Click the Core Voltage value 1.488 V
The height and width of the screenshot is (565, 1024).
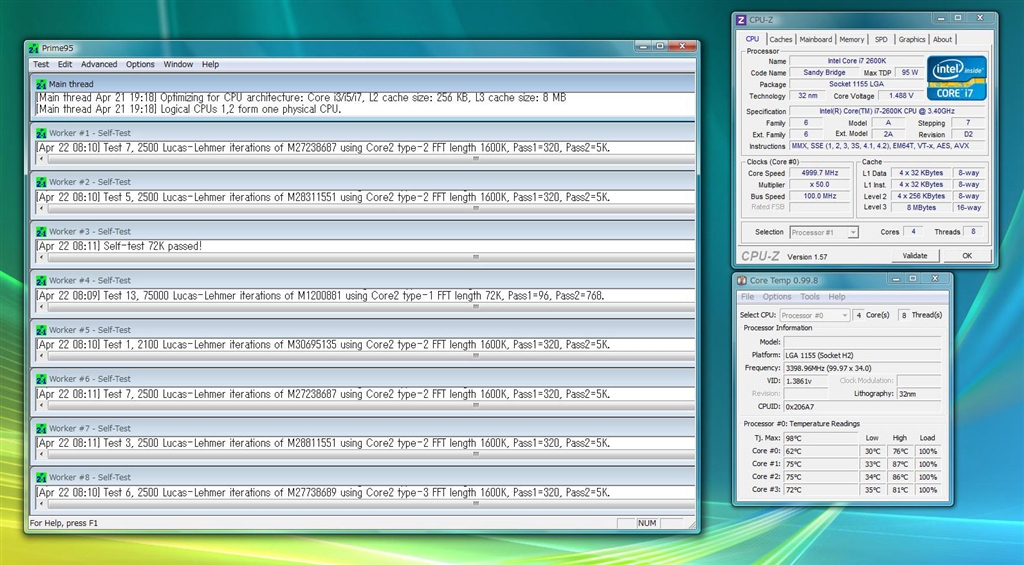coord(901,96)
